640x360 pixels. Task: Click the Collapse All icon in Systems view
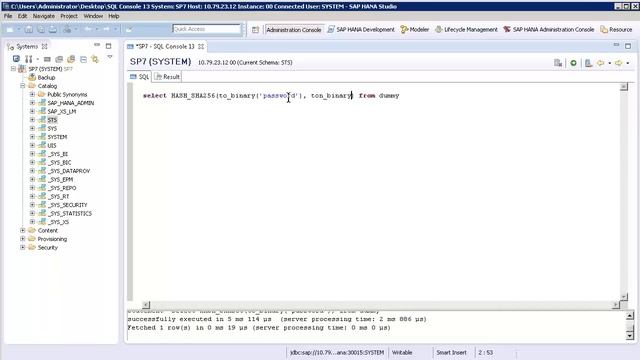click(x=83, y=59)
